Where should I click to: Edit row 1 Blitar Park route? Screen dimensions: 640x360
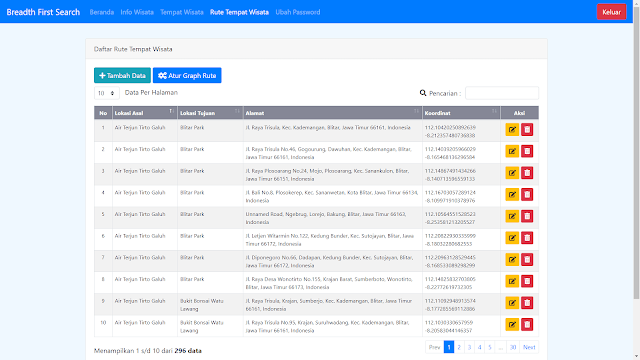click(x=512, y=130)
